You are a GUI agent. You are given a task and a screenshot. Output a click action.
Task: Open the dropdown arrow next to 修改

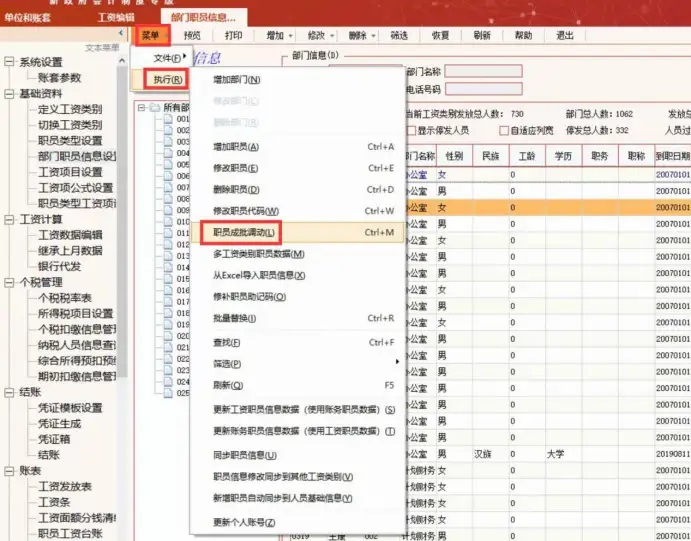[x=332, y=36]
